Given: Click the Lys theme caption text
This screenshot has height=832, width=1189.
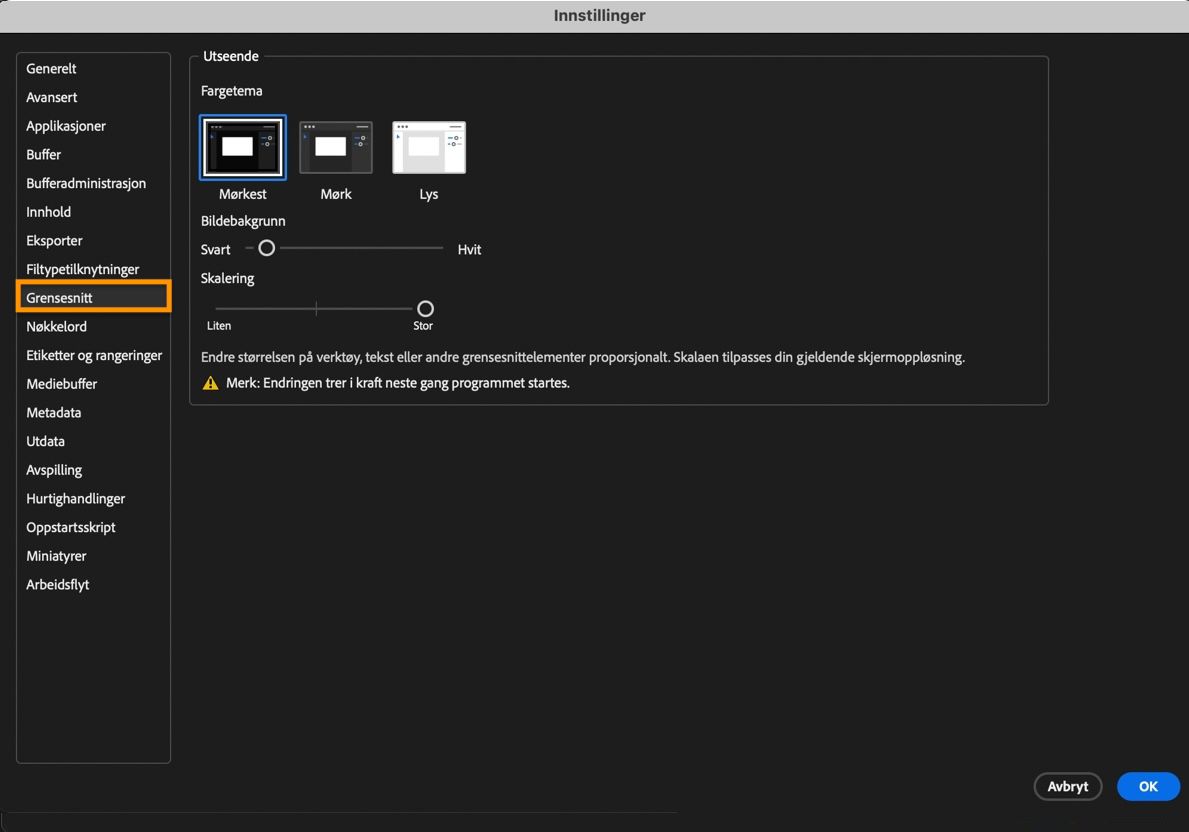Looking at the screenshot, I should tap(428, 194).
